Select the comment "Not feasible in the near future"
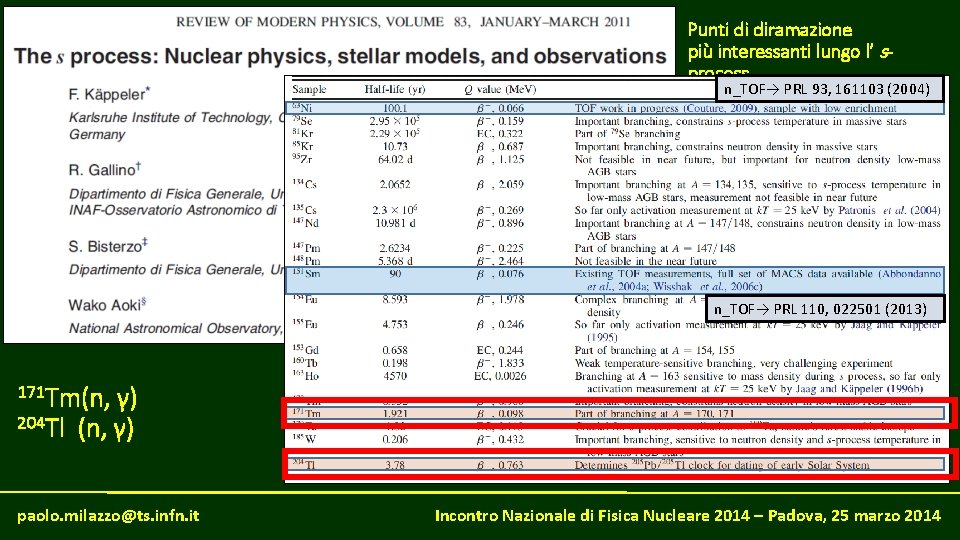The width and height of the screenshot is (960, 540). (645, 261)
